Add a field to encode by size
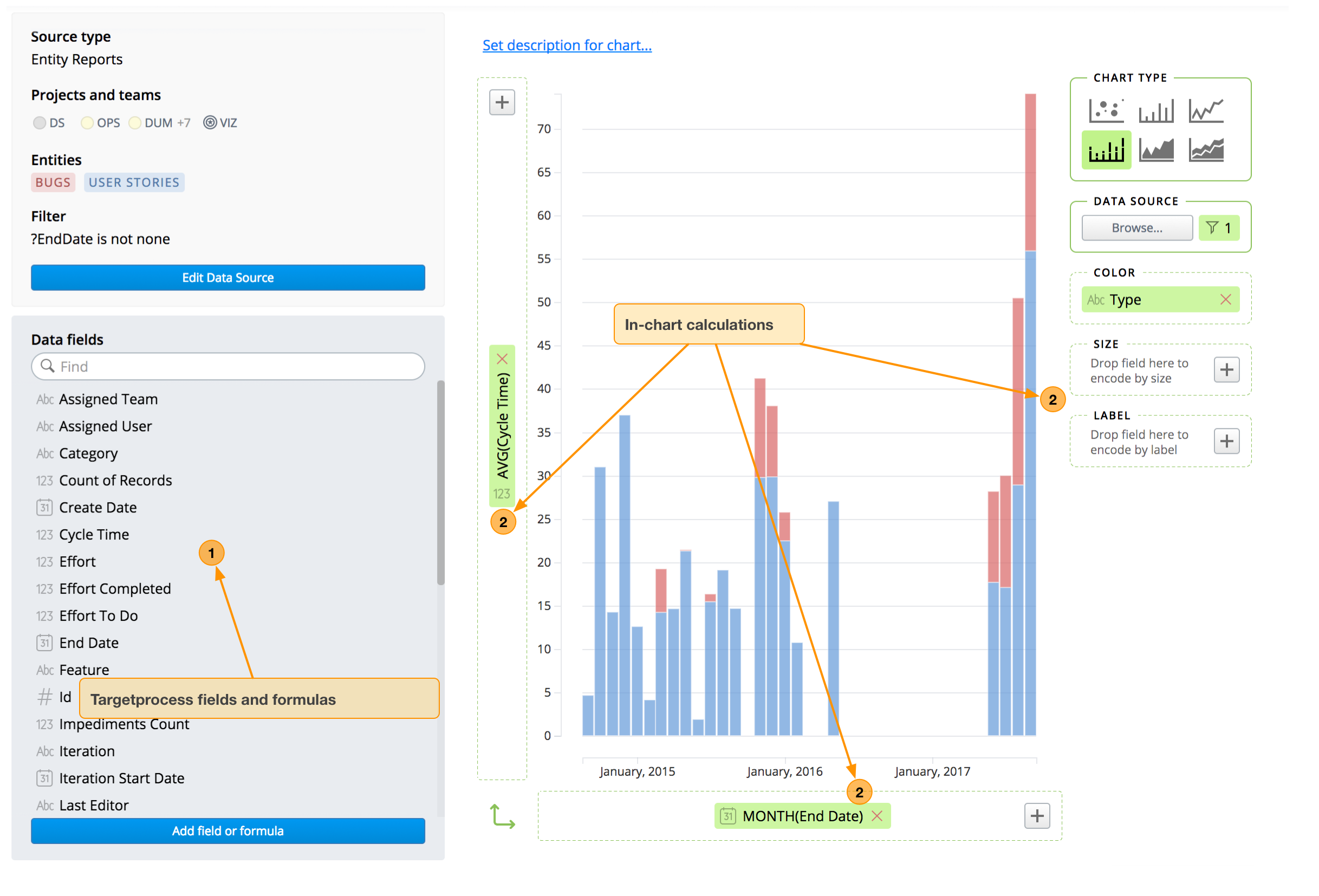Image resolution: width=1319 pixels, height=896 pixels. (x=1226, y=370)
